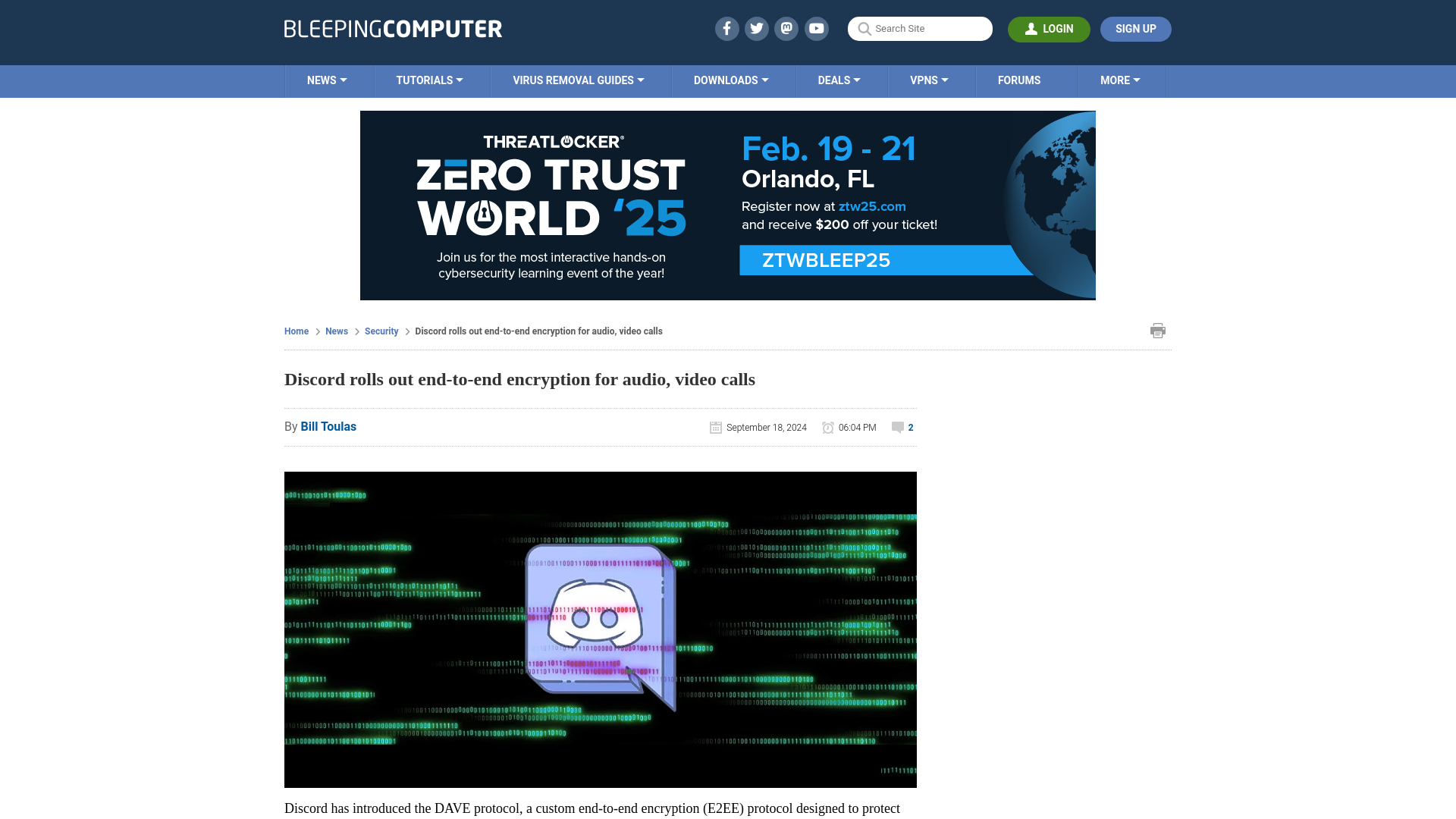Viewport: 1456px width, 819px height.
Task: Click the search magnifier icon
Action: click(x=864, y=29)
